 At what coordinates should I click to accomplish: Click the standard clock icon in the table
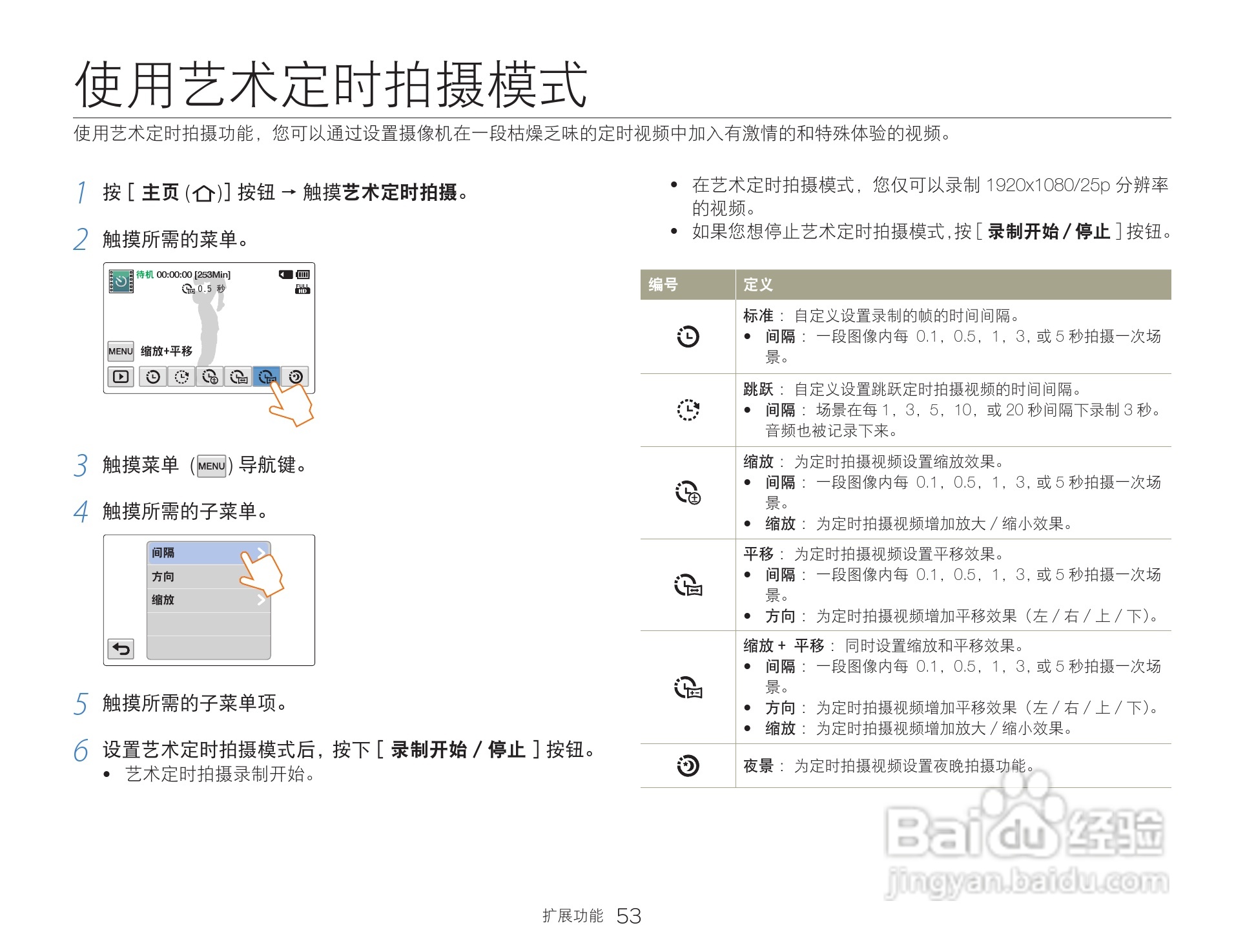tap(688, 336)
